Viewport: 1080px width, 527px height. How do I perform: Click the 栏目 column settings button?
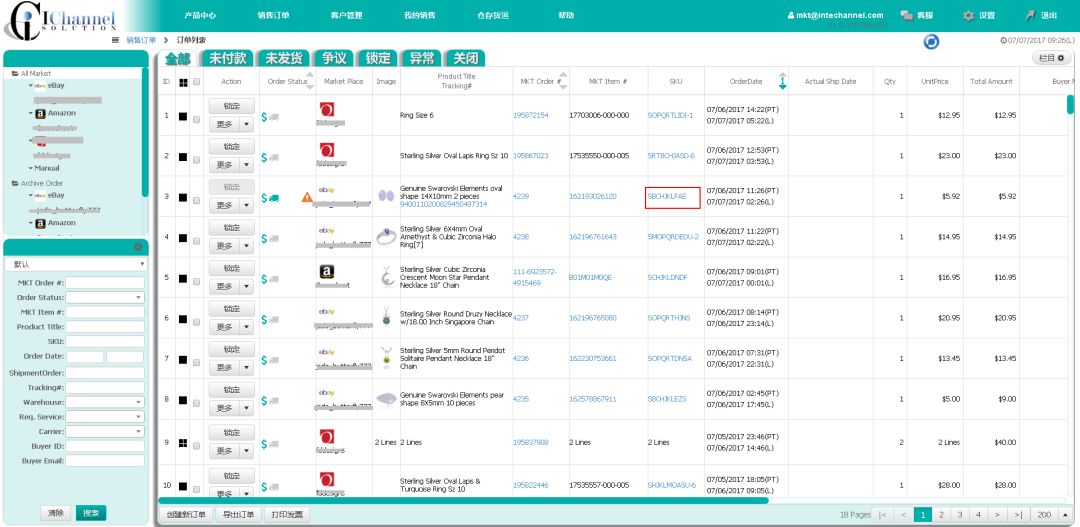(1052, 58)
